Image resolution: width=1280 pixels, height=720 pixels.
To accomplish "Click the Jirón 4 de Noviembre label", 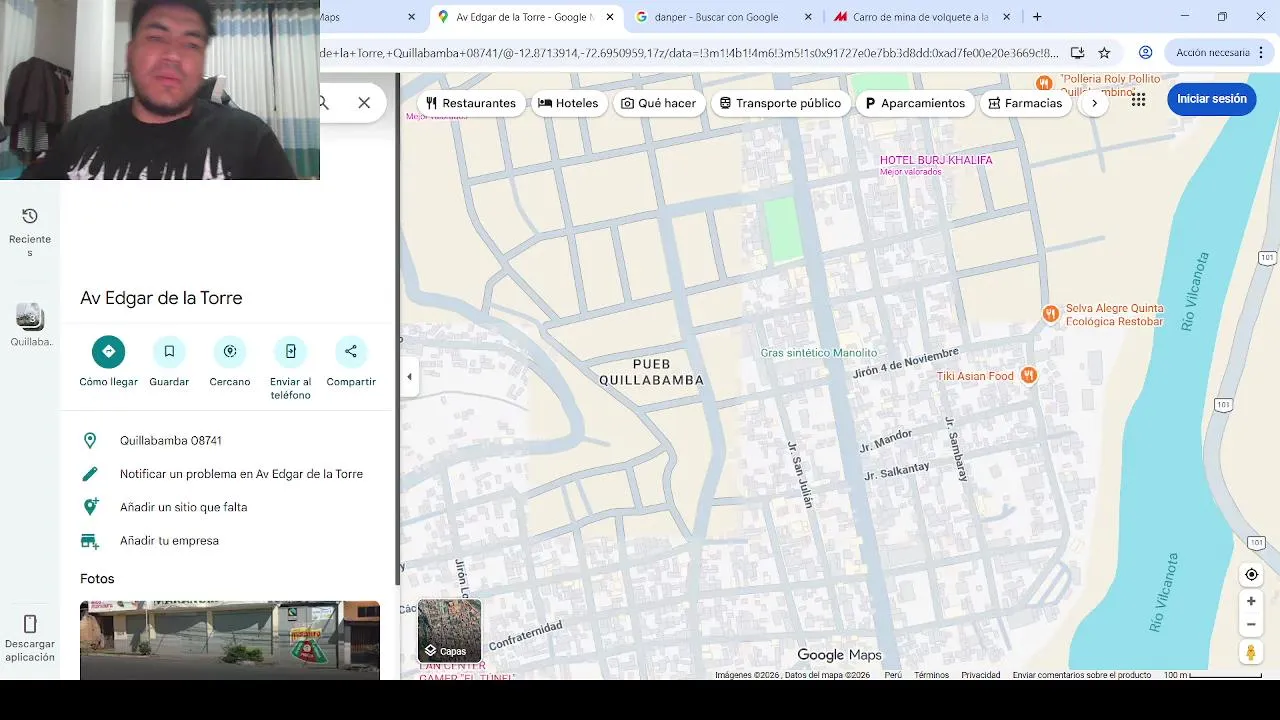I will coord(906,362).
